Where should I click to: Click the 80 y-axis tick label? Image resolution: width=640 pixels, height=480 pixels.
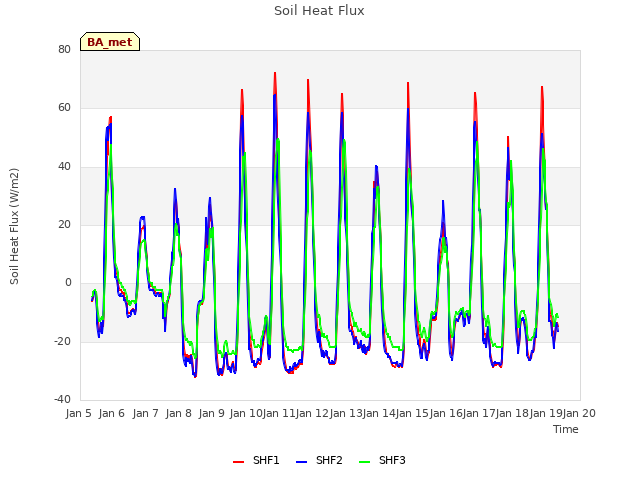64,49
